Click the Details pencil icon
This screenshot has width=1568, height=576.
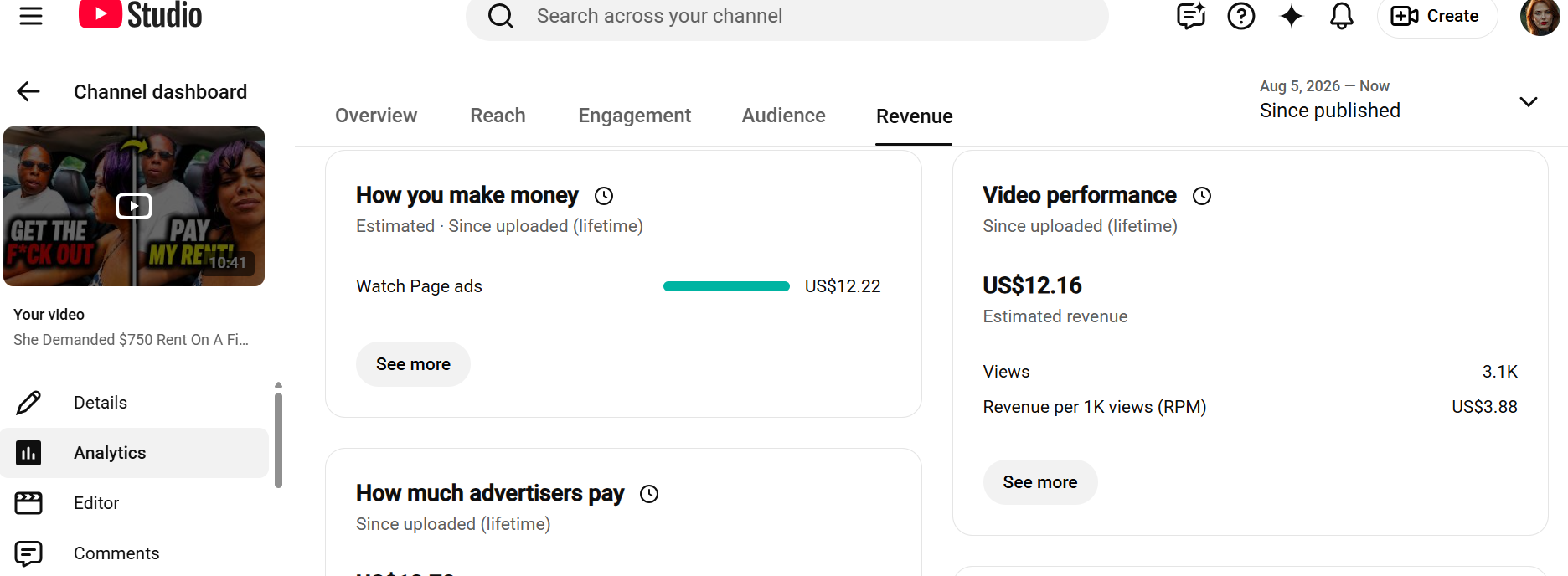pos(28,403)
